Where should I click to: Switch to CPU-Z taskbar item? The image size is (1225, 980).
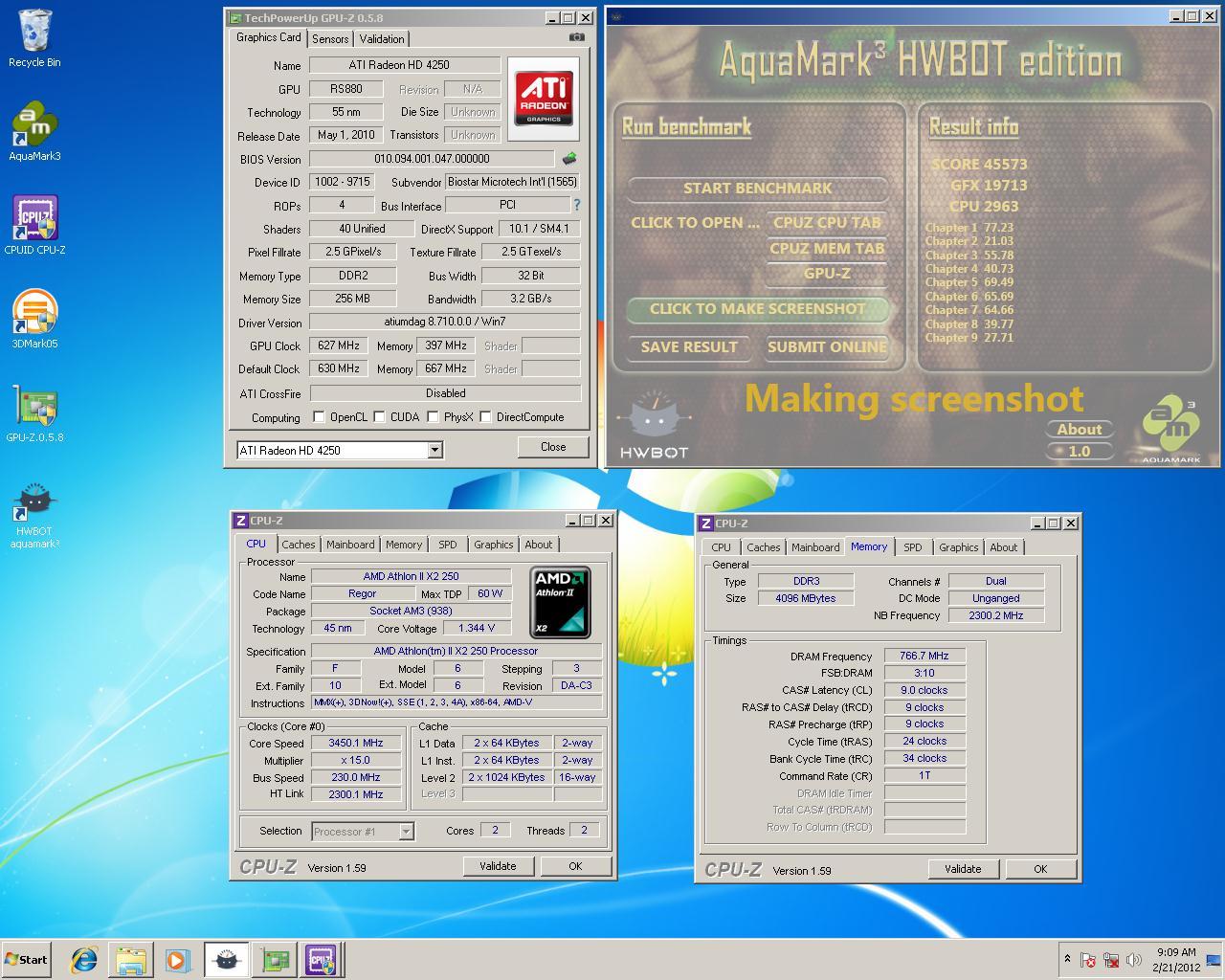(x=322, y=960)
